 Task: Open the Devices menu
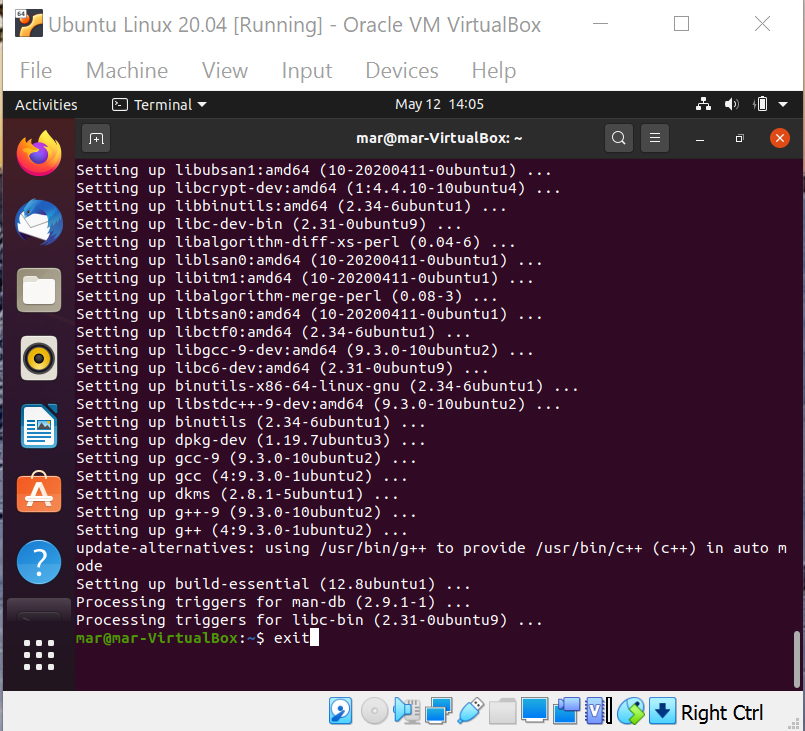401,70
